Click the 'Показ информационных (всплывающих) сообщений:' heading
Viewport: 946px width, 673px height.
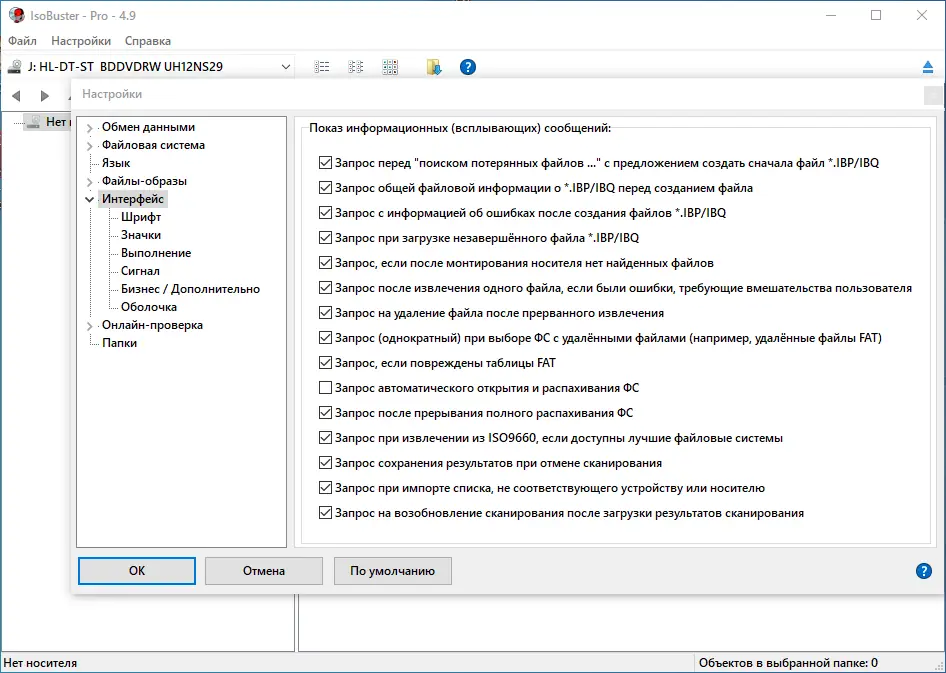click(460, 128)
